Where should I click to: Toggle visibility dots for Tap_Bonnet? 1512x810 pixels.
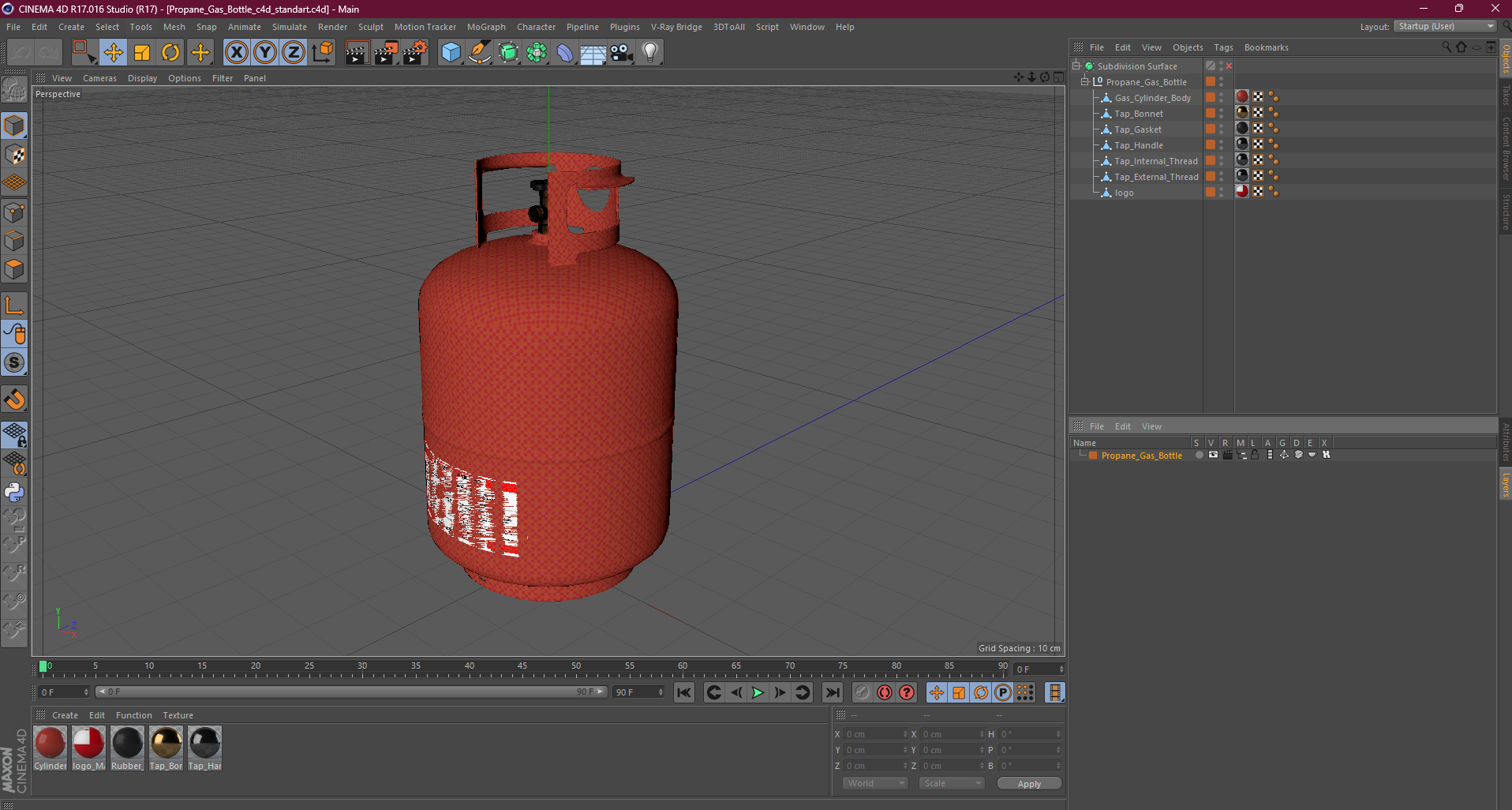point(1222,113)
